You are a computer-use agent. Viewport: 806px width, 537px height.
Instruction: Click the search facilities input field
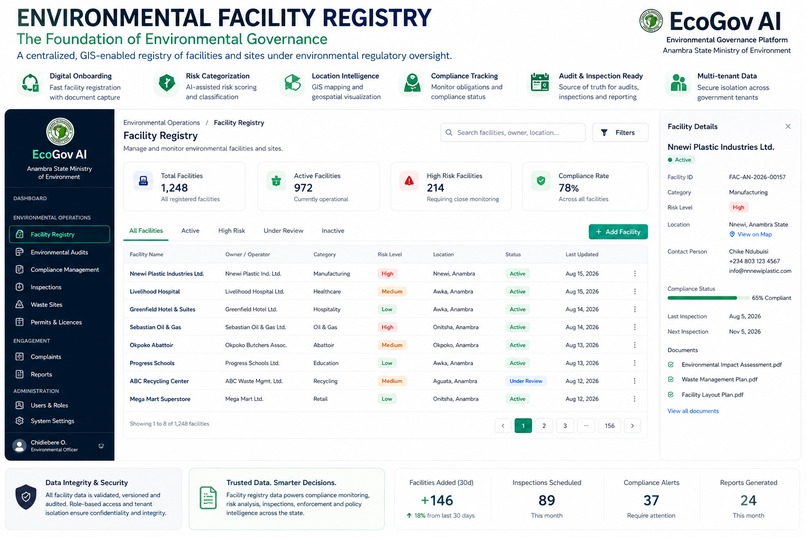[513, 133]
